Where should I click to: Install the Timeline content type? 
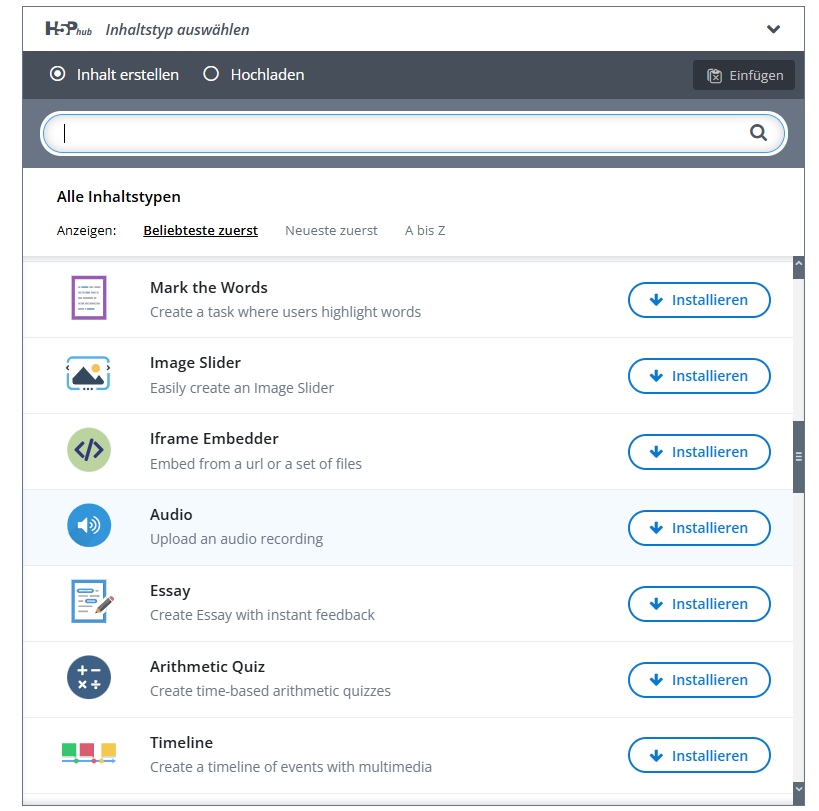point(699,756)
